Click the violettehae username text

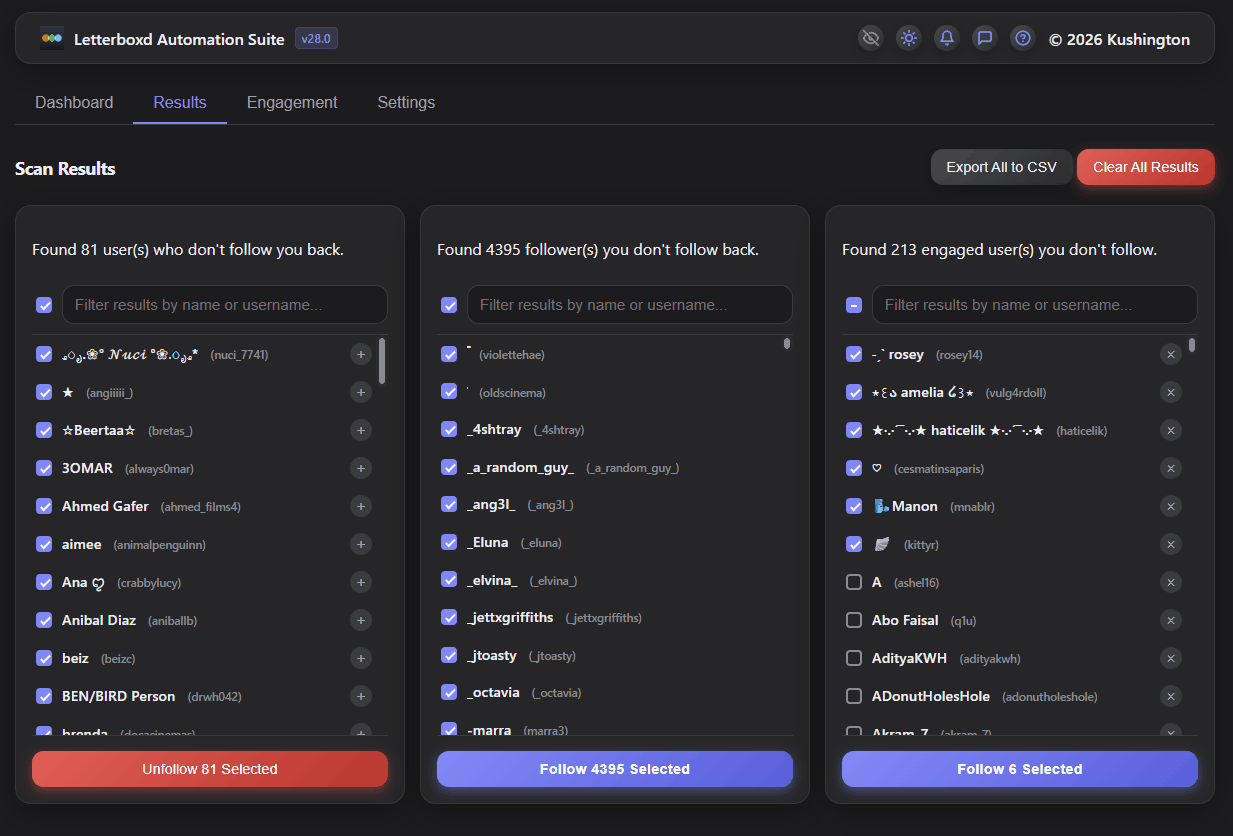pos(512,355)
